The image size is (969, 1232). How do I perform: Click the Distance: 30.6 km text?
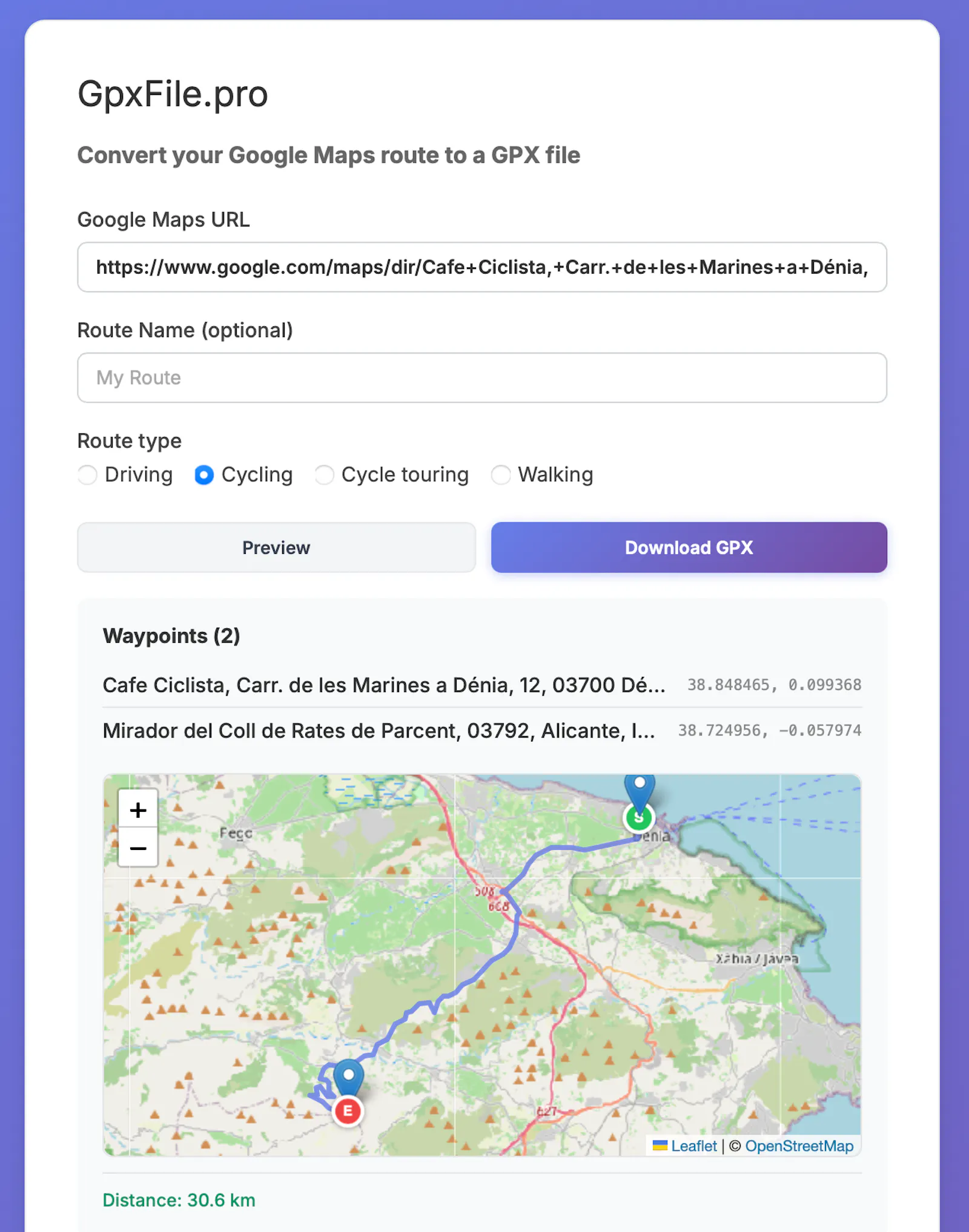click(x=179, y=1200)
